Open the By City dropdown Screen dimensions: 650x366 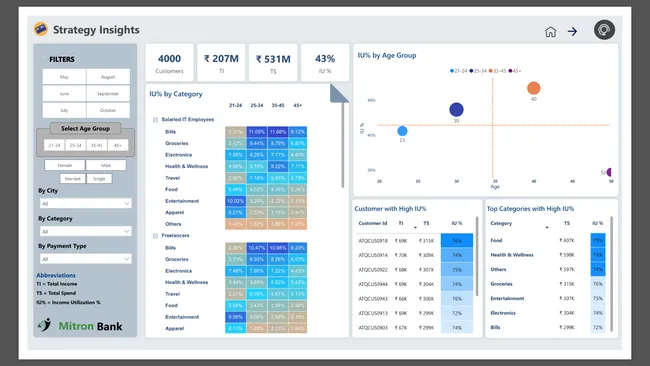pos(85,204)
